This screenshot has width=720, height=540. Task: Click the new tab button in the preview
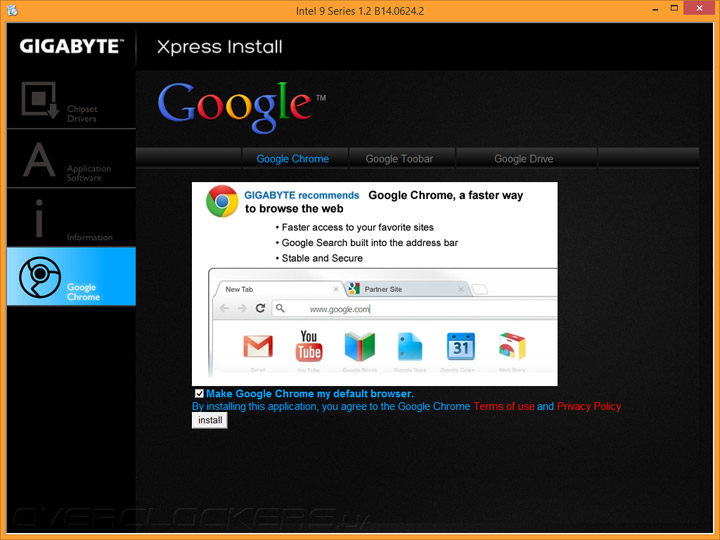tap(480, 289)
